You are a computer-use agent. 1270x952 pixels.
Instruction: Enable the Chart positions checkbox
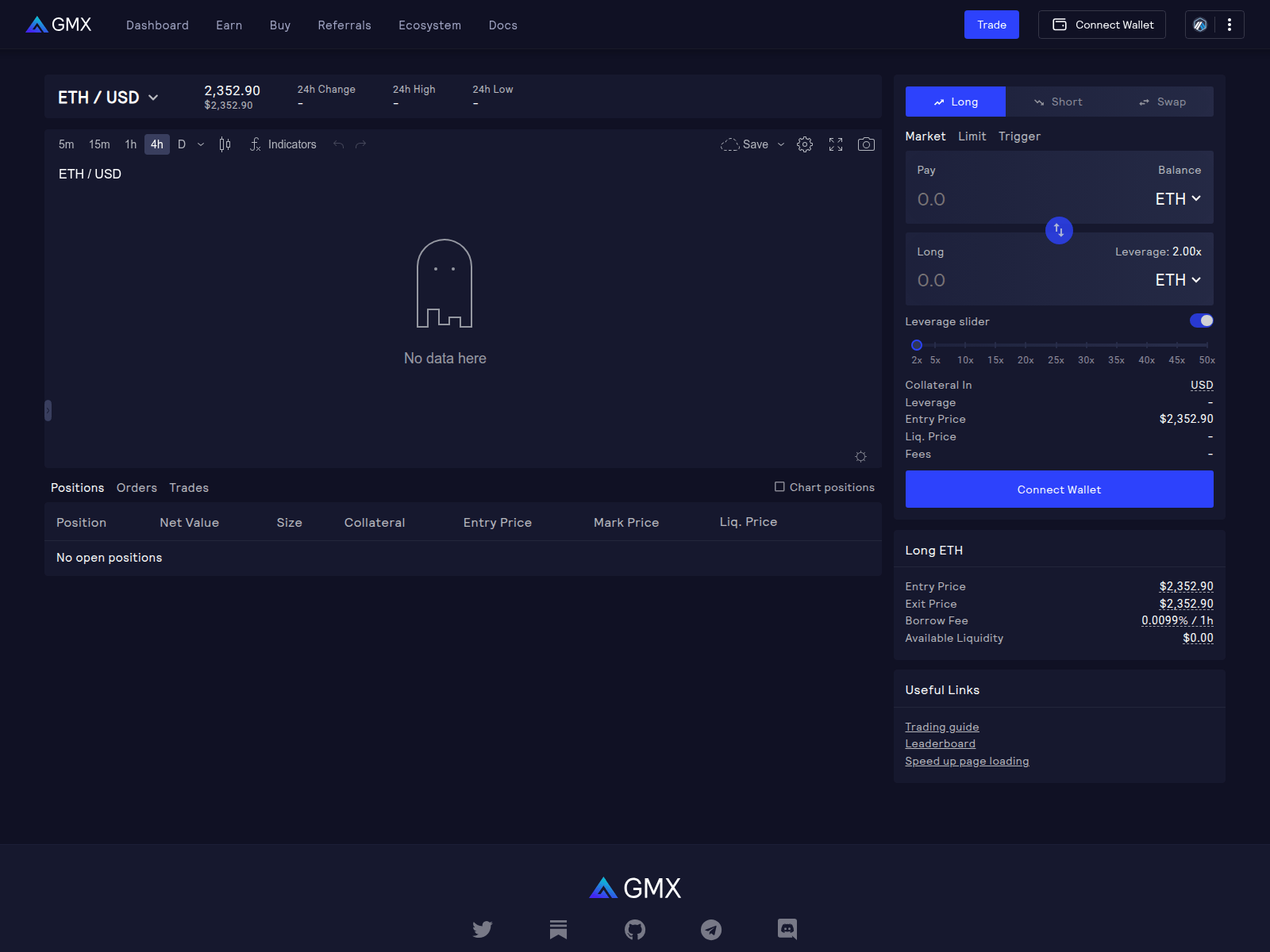coord(779,487)
